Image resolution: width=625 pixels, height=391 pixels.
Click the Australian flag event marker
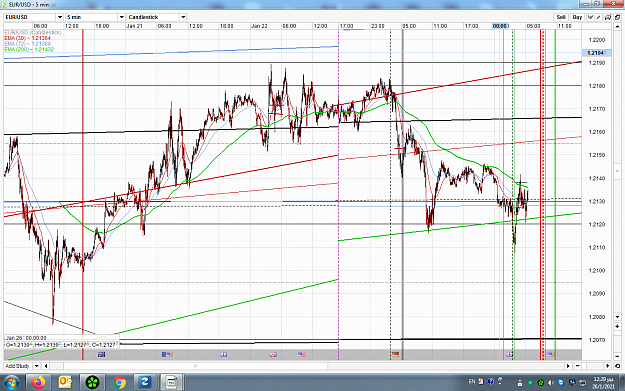click(x=102, y=354)
